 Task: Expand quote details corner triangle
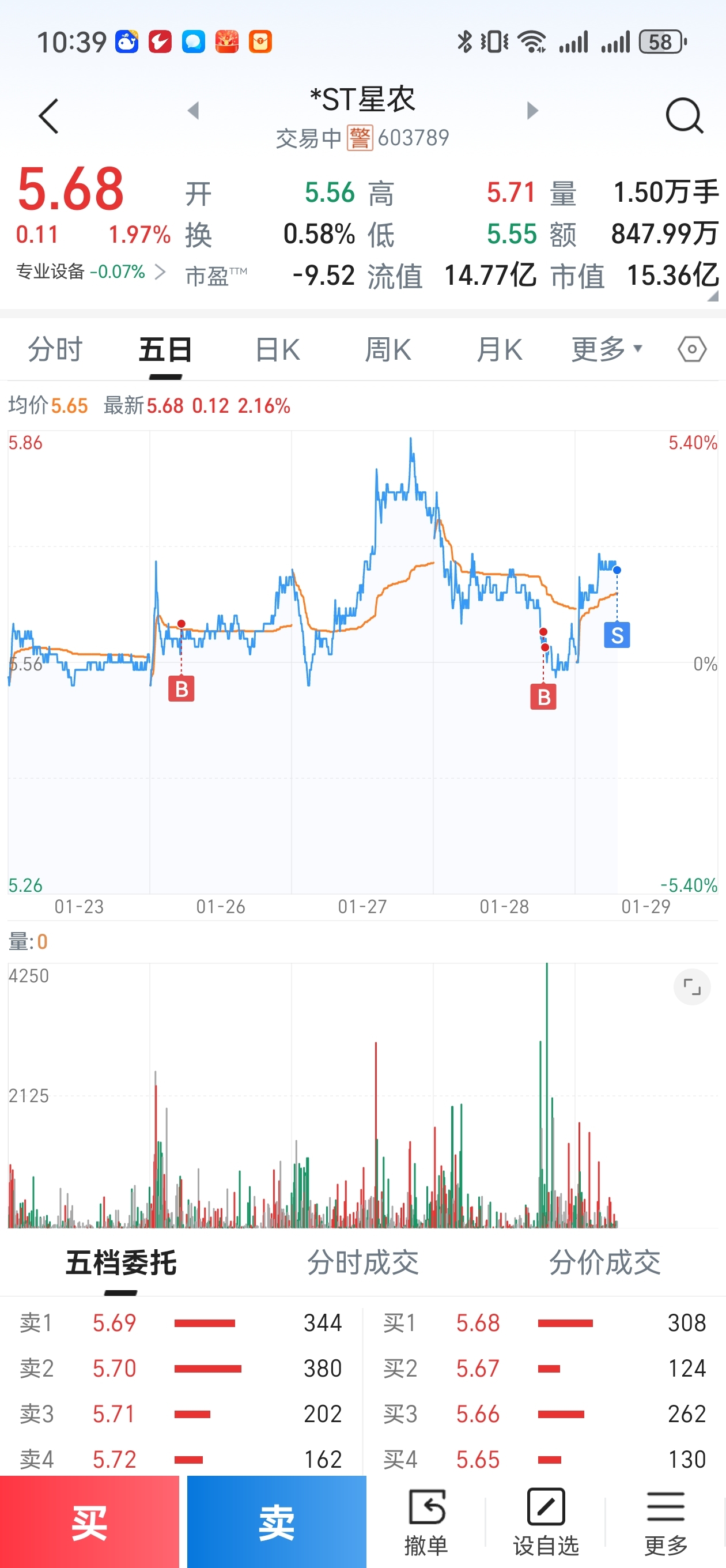(713, 296)
